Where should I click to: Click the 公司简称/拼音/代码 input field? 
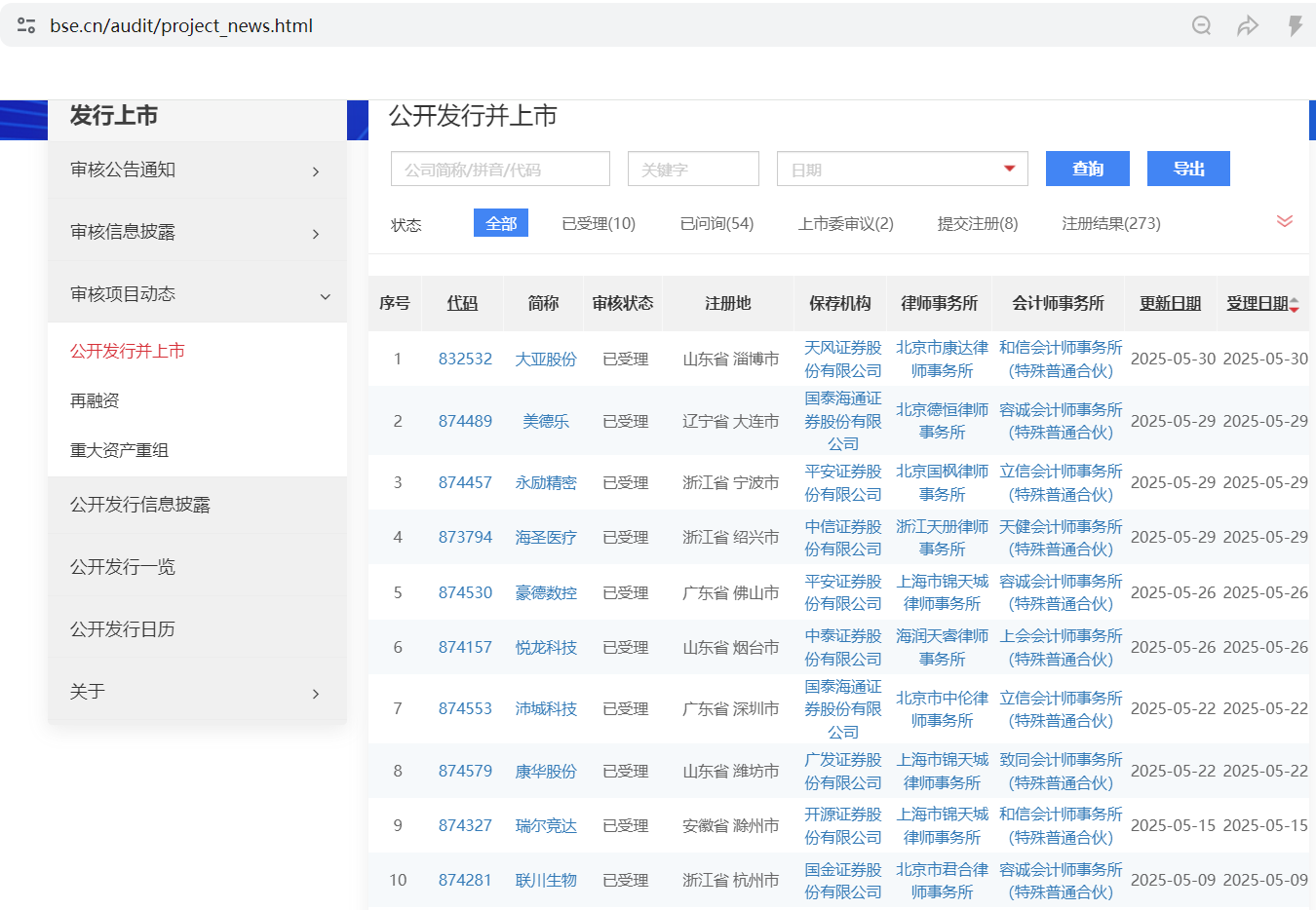pyautogui.click(x=500, y=169)
